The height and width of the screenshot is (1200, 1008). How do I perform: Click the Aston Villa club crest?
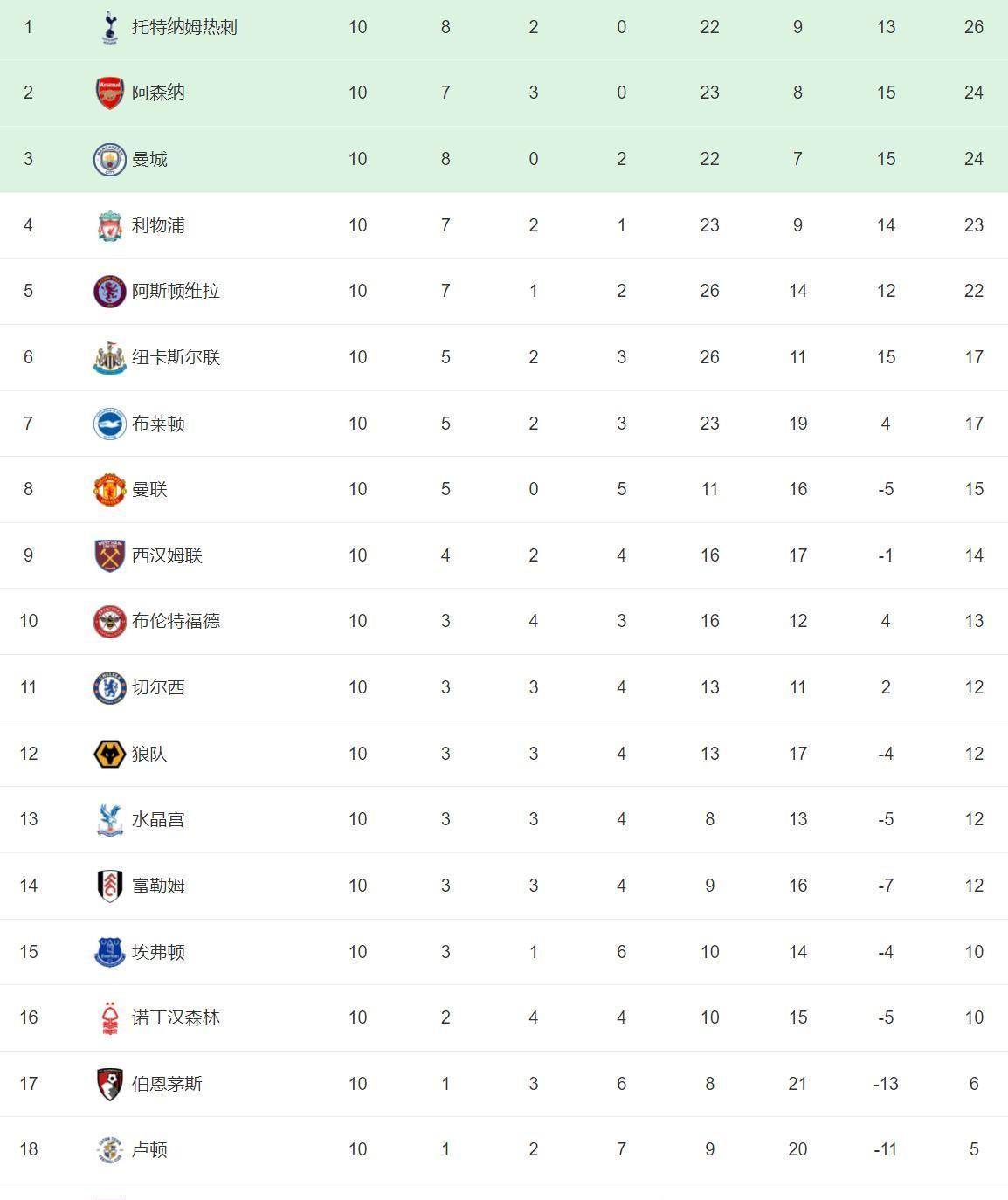click(x=109, y=291)
